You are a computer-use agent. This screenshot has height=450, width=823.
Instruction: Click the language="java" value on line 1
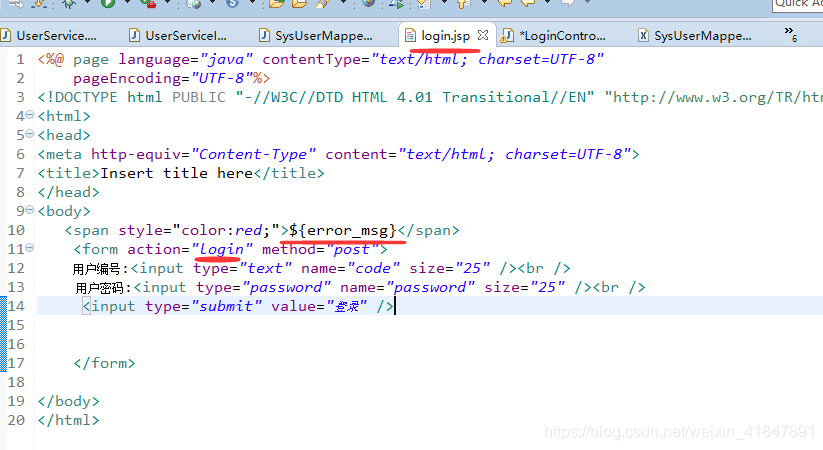coord(226,59)
